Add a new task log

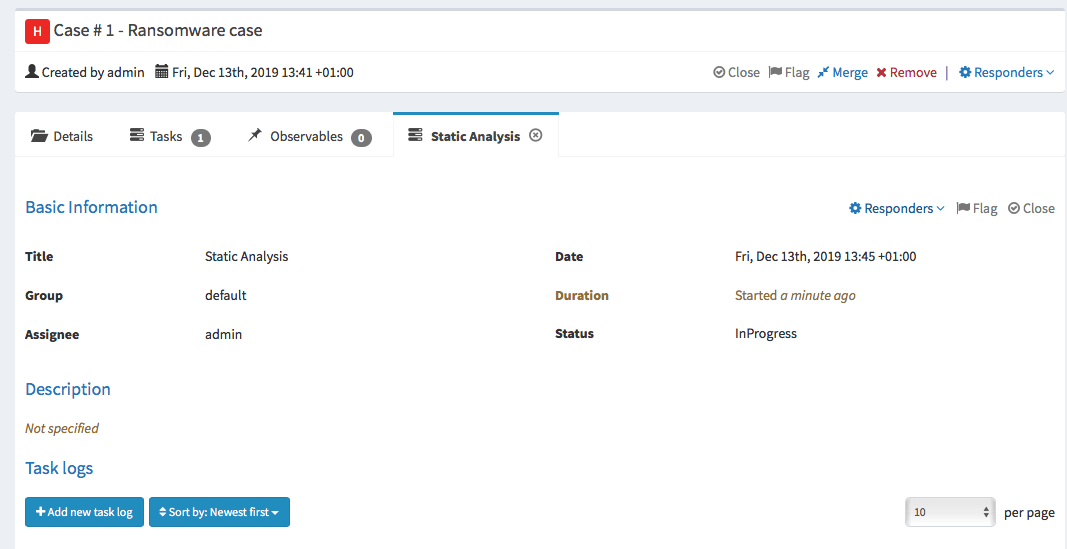click(84, 512)
